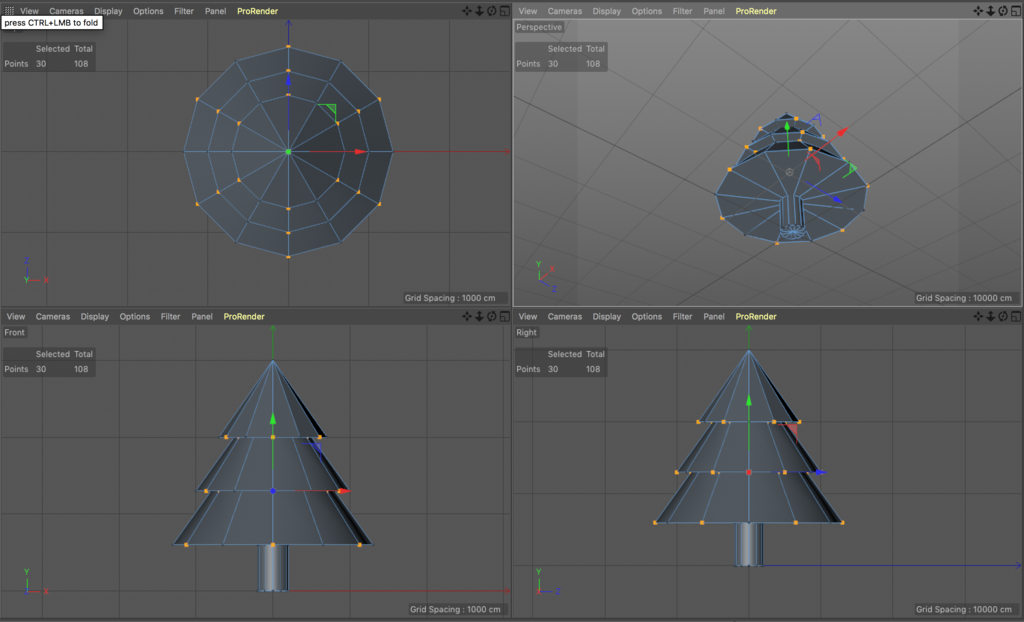Image resolution: width=1024 pixels, height=622 pixels.
Task: Click the zoom camera icon in the Front viewport
Action: coord(479,316)
